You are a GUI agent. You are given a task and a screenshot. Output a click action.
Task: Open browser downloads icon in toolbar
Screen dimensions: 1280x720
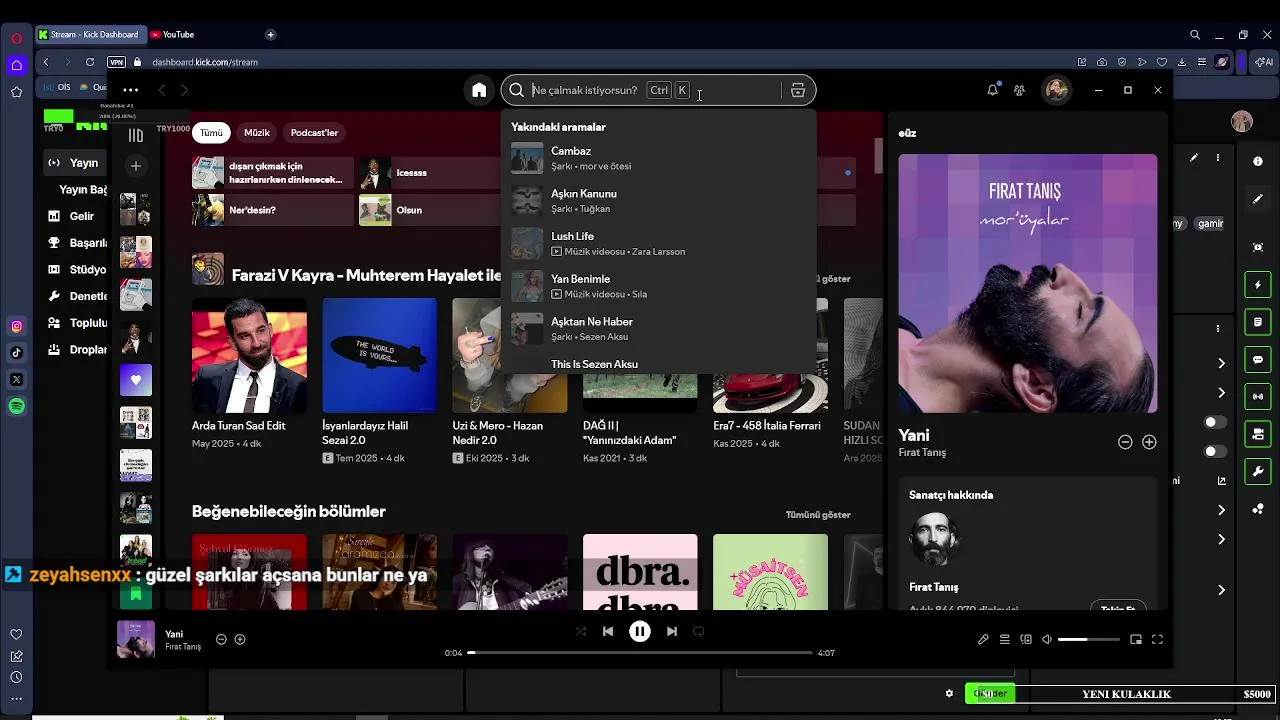tap(1182, 62)
